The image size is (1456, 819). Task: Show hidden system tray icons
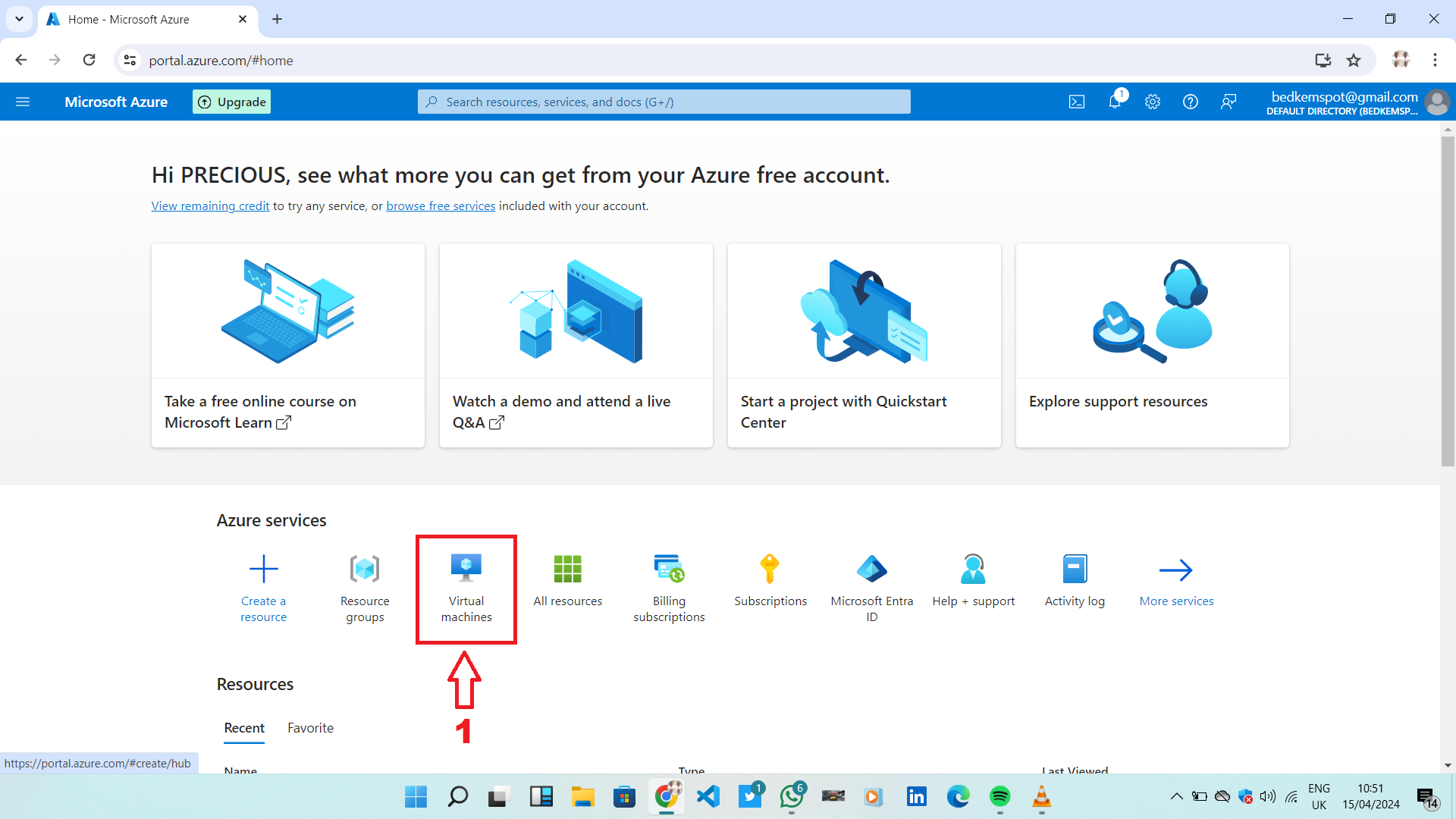tap(1176, 796)
